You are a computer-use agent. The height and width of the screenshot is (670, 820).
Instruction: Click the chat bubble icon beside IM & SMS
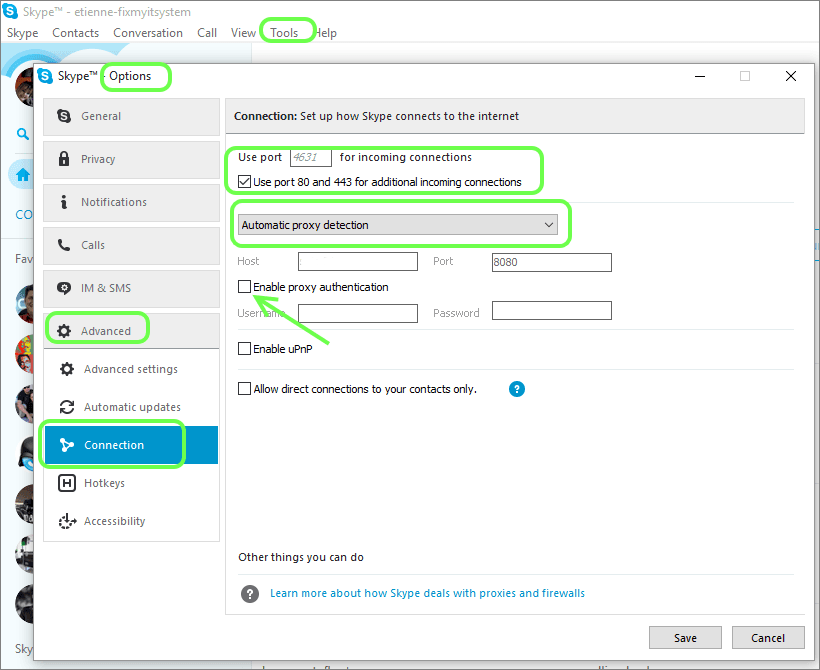click(x=64, y=288)
